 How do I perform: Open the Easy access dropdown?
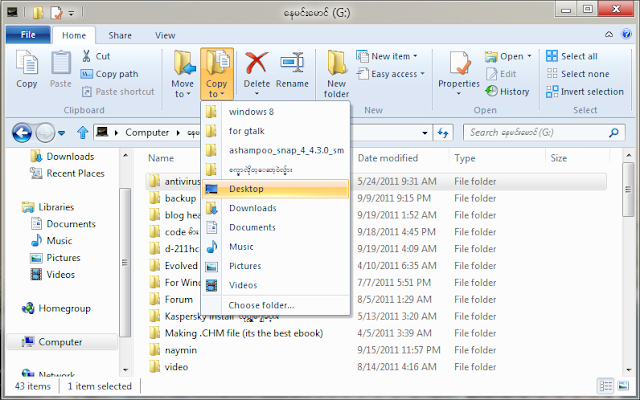click(x=391, y=74)
